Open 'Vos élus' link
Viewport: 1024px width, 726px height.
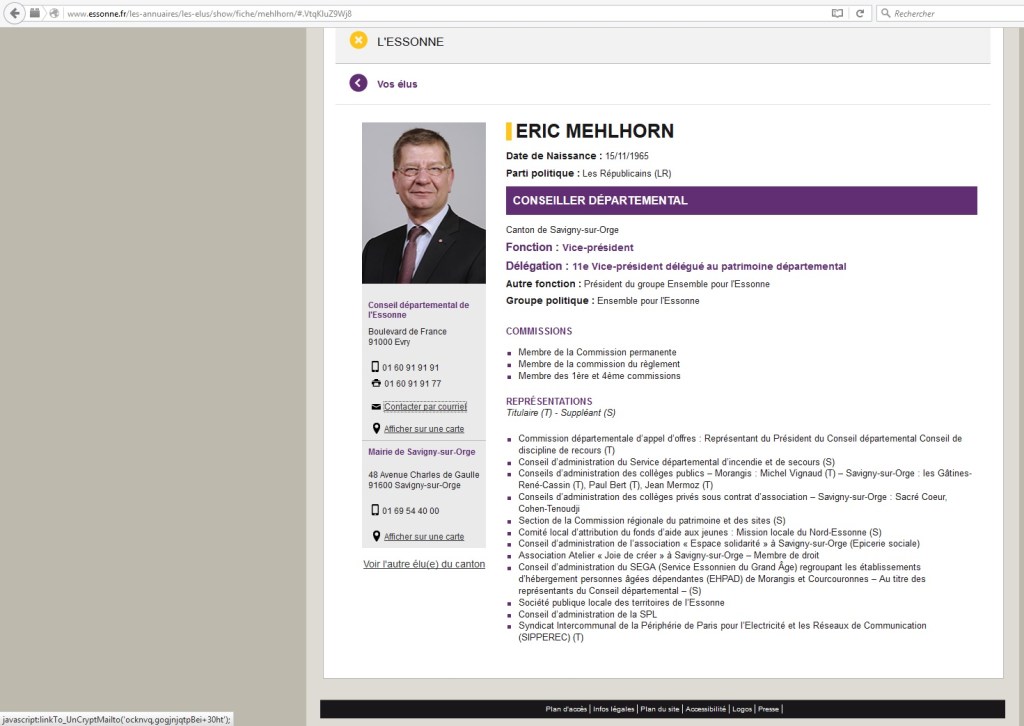point(397,84)
